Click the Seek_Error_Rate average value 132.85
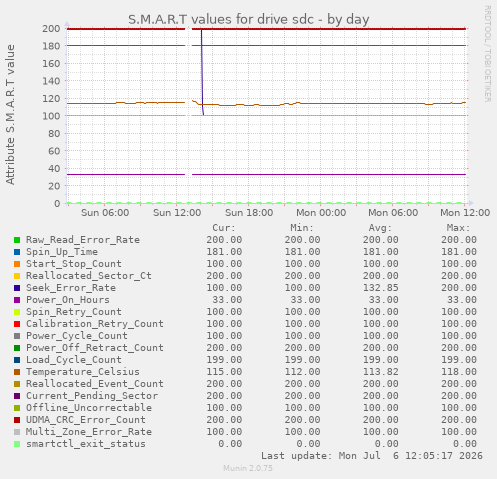The height and width of the screenshot is (479, 497). (x=381, y=288)
